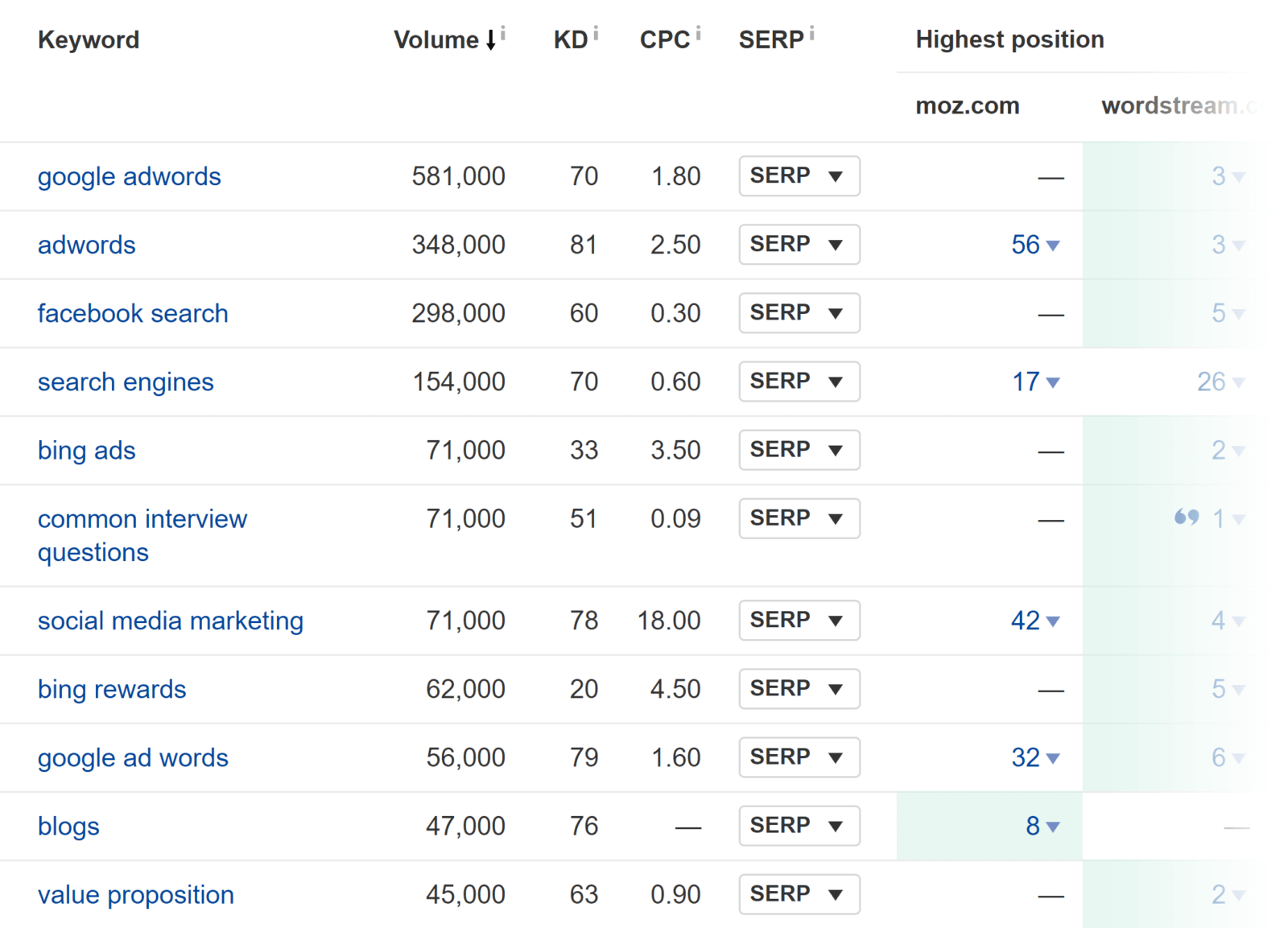Click CPC value 18.00
The height and width of the screenshot is (928, 1288).
point(669,621)
